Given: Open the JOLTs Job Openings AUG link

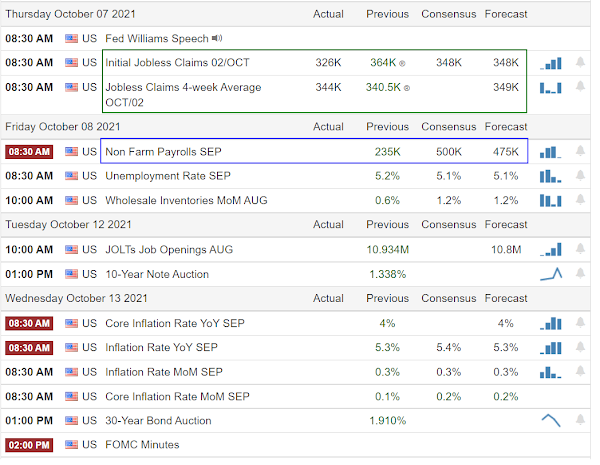Looking at the screenshot, I should coord(174,249).
